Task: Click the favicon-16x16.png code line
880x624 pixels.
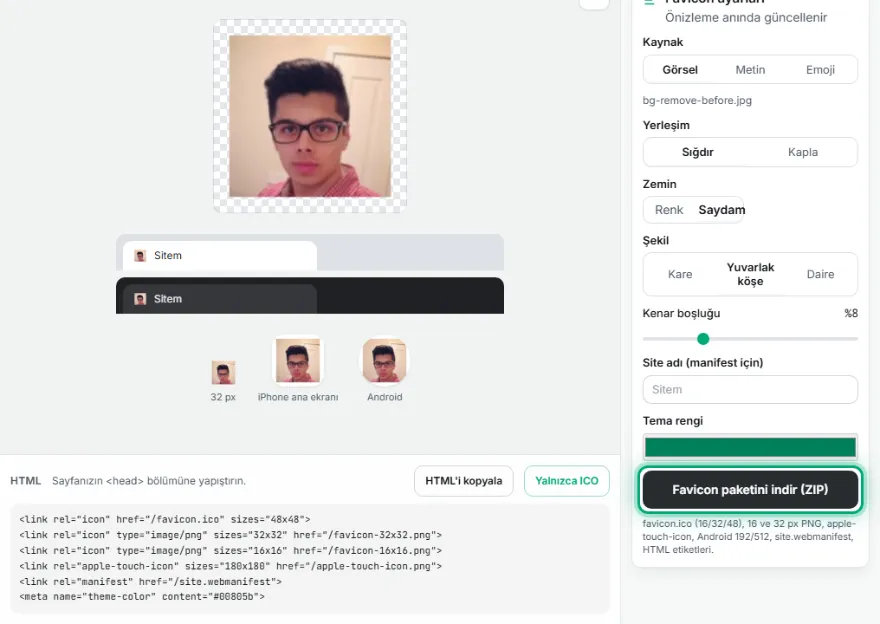Action: point(231,550)
